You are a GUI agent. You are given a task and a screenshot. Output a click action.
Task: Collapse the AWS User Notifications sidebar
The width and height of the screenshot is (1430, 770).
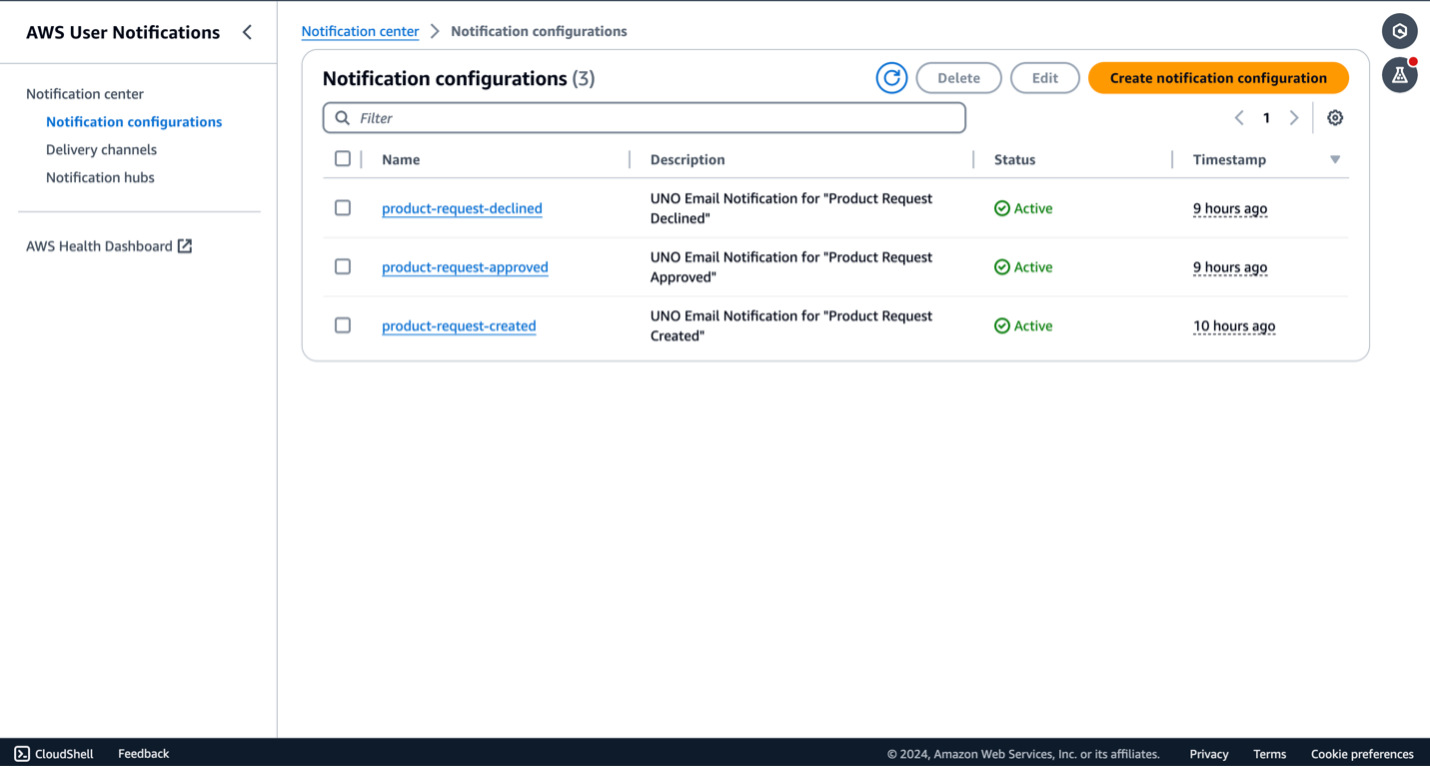247,31
